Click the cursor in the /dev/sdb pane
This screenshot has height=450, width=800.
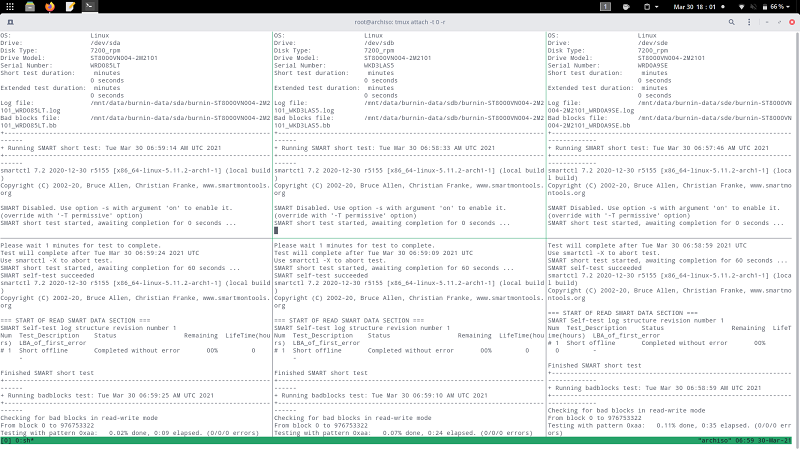pyautogui.click(x=277, y=230)
